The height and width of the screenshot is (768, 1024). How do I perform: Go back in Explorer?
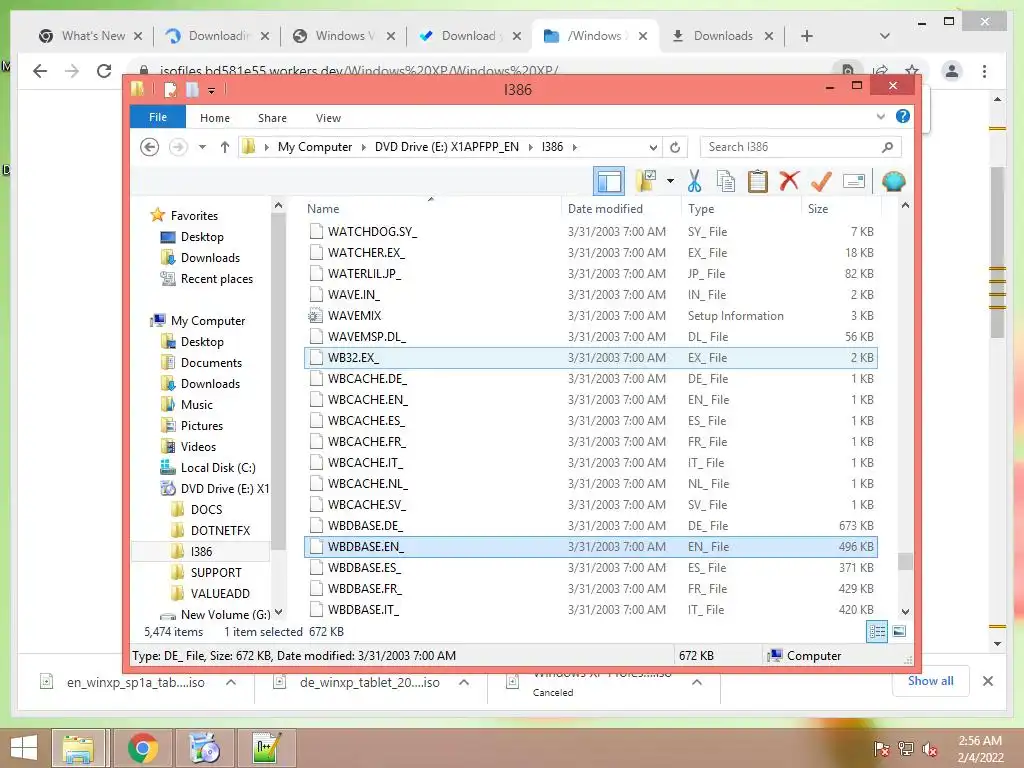pos(150,147)
